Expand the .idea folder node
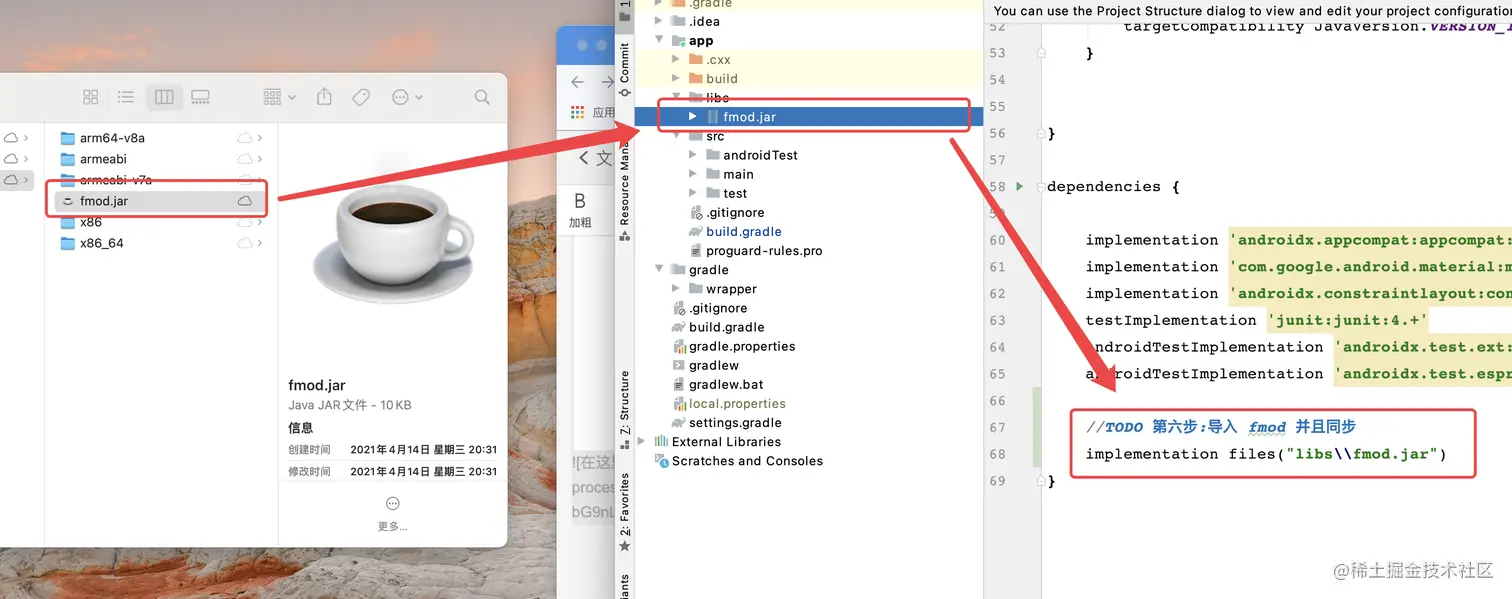The image size is (1512, 599). pyautogui.click(x=658, y=21)
